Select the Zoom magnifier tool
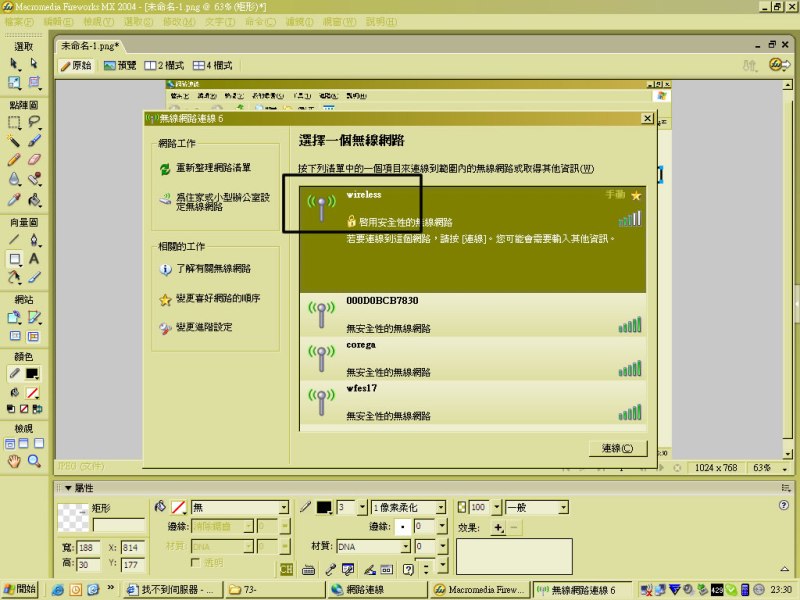Screen dimensions: 800x600 coord(34,461)
